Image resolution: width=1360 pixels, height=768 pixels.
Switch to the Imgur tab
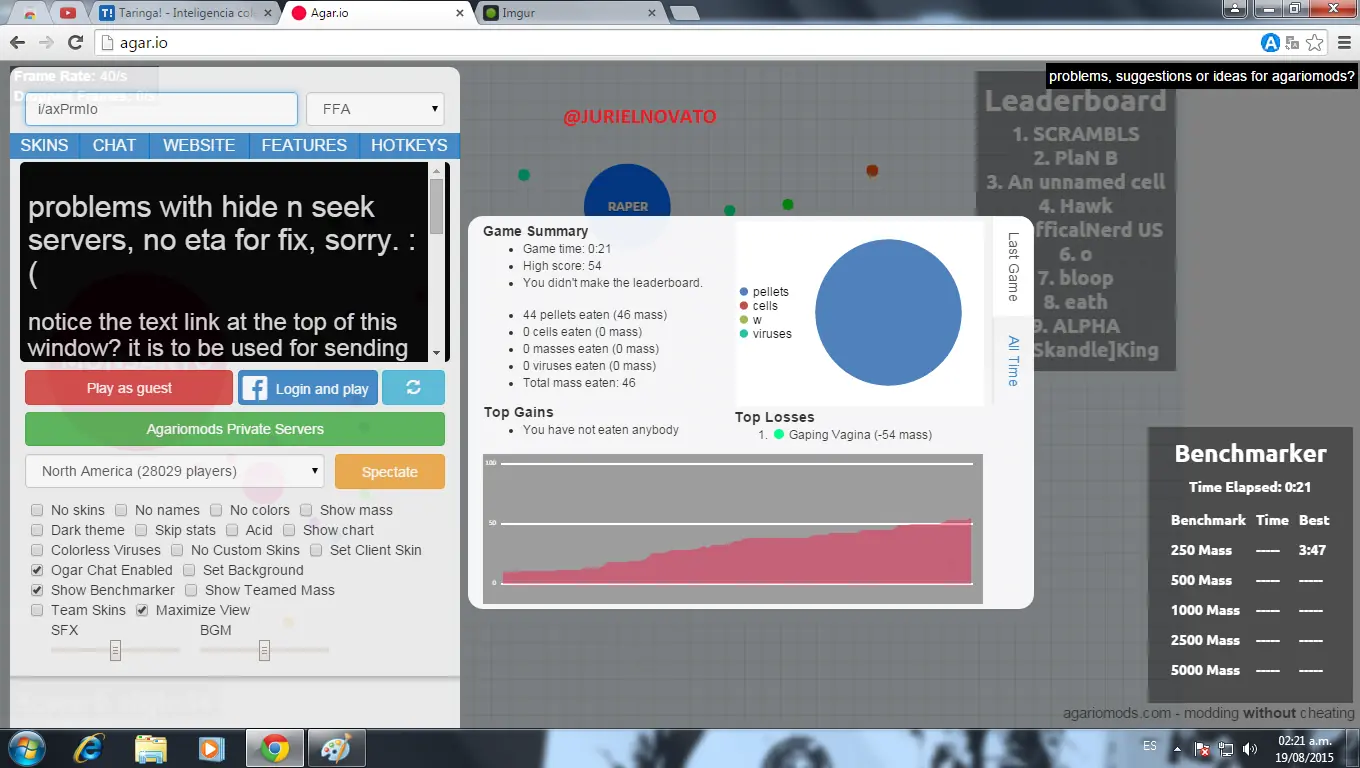(x=569, y=13)
